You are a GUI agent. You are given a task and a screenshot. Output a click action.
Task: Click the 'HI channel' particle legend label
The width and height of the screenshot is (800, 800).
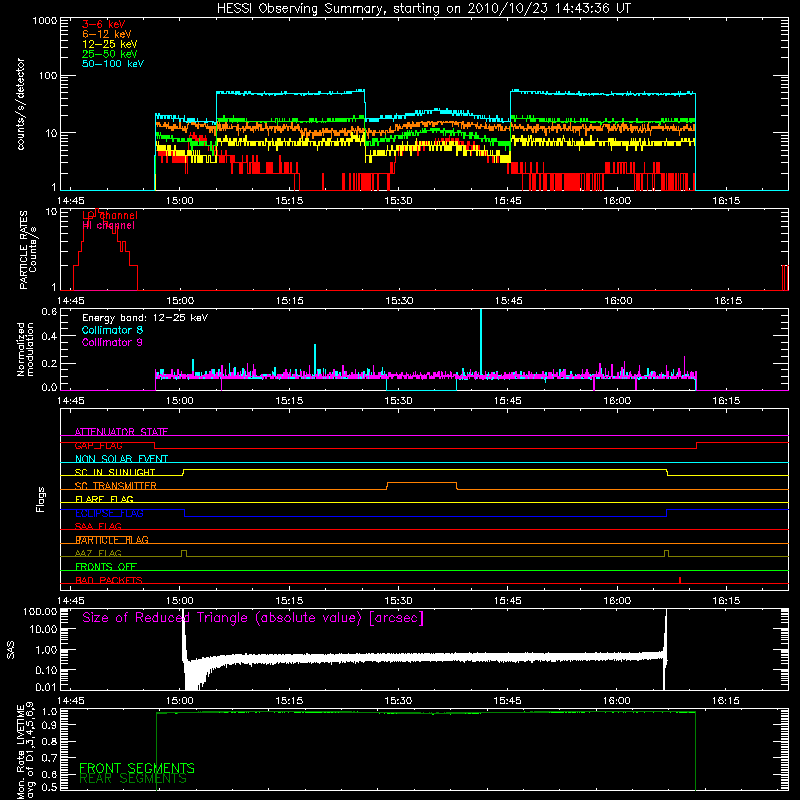[108, 225]
